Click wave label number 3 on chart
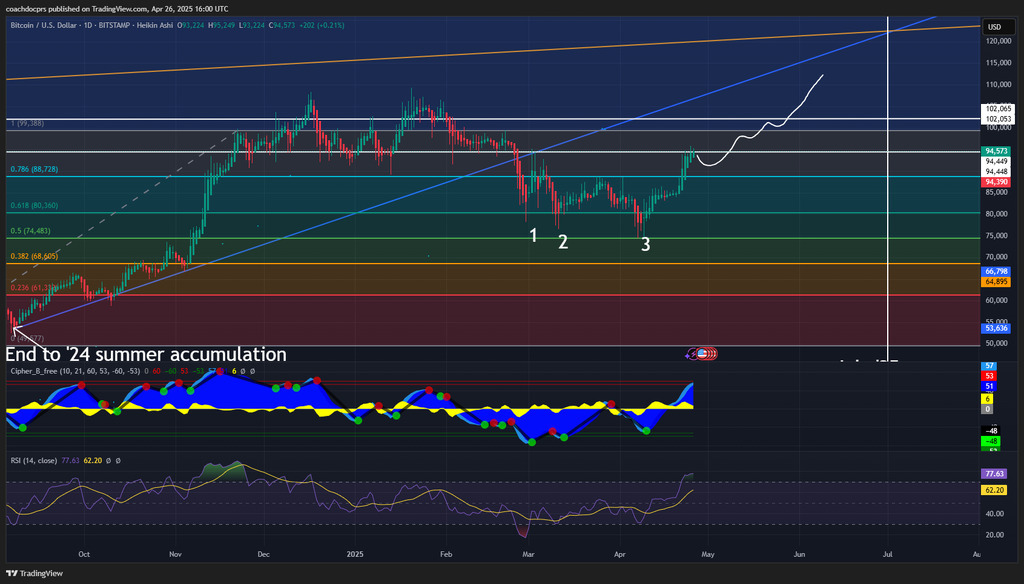Viewport: 1024px width, 584px height. point(646,244)
